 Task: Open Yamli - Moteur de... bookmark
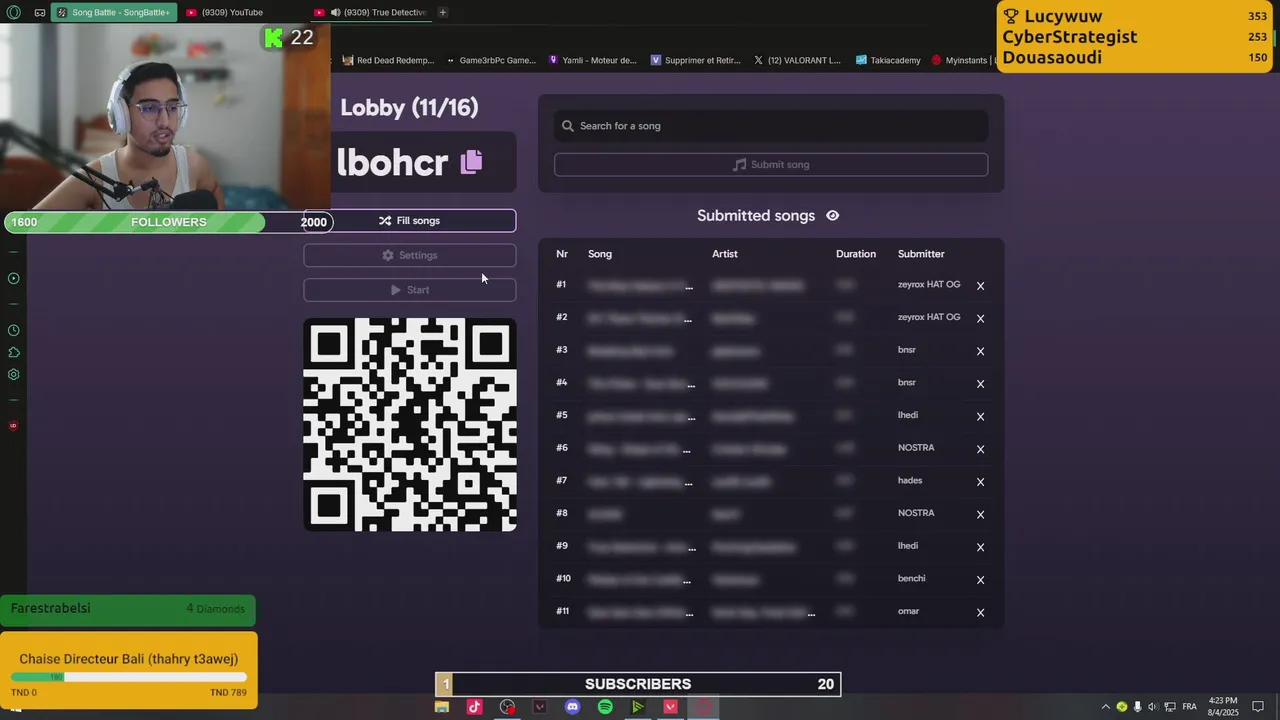pos(592,60)
